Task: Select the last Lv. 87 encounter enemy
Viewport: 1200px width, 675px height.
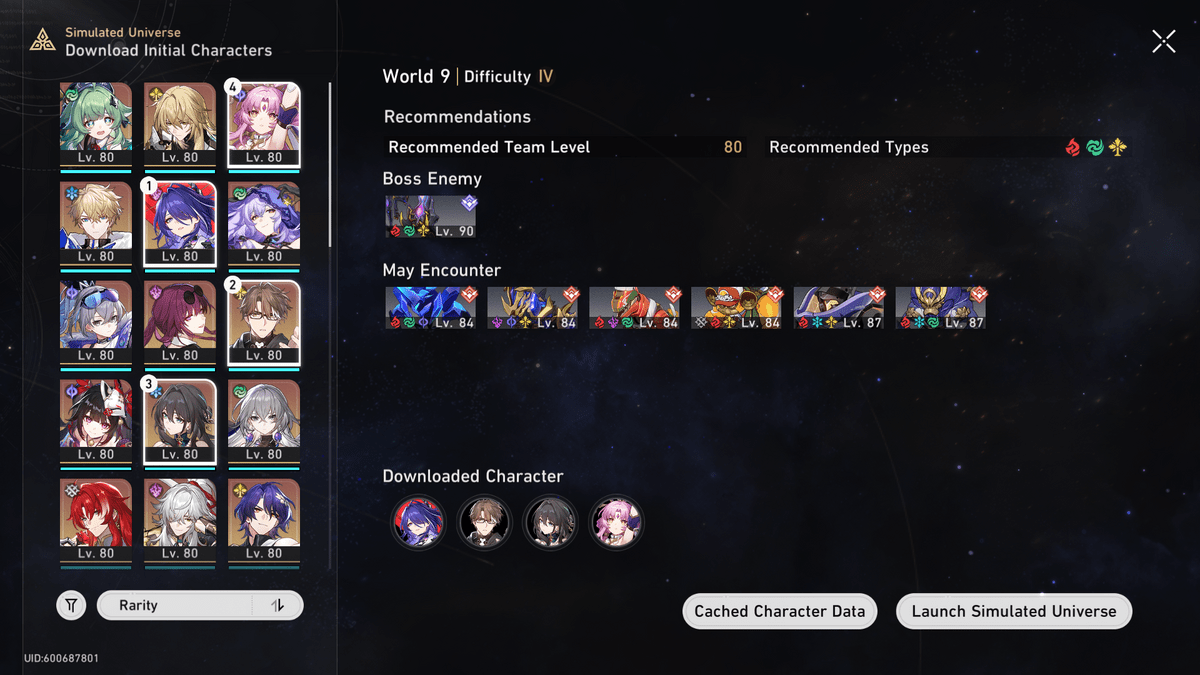Action: pyautogui.click(x=941, y=308)
